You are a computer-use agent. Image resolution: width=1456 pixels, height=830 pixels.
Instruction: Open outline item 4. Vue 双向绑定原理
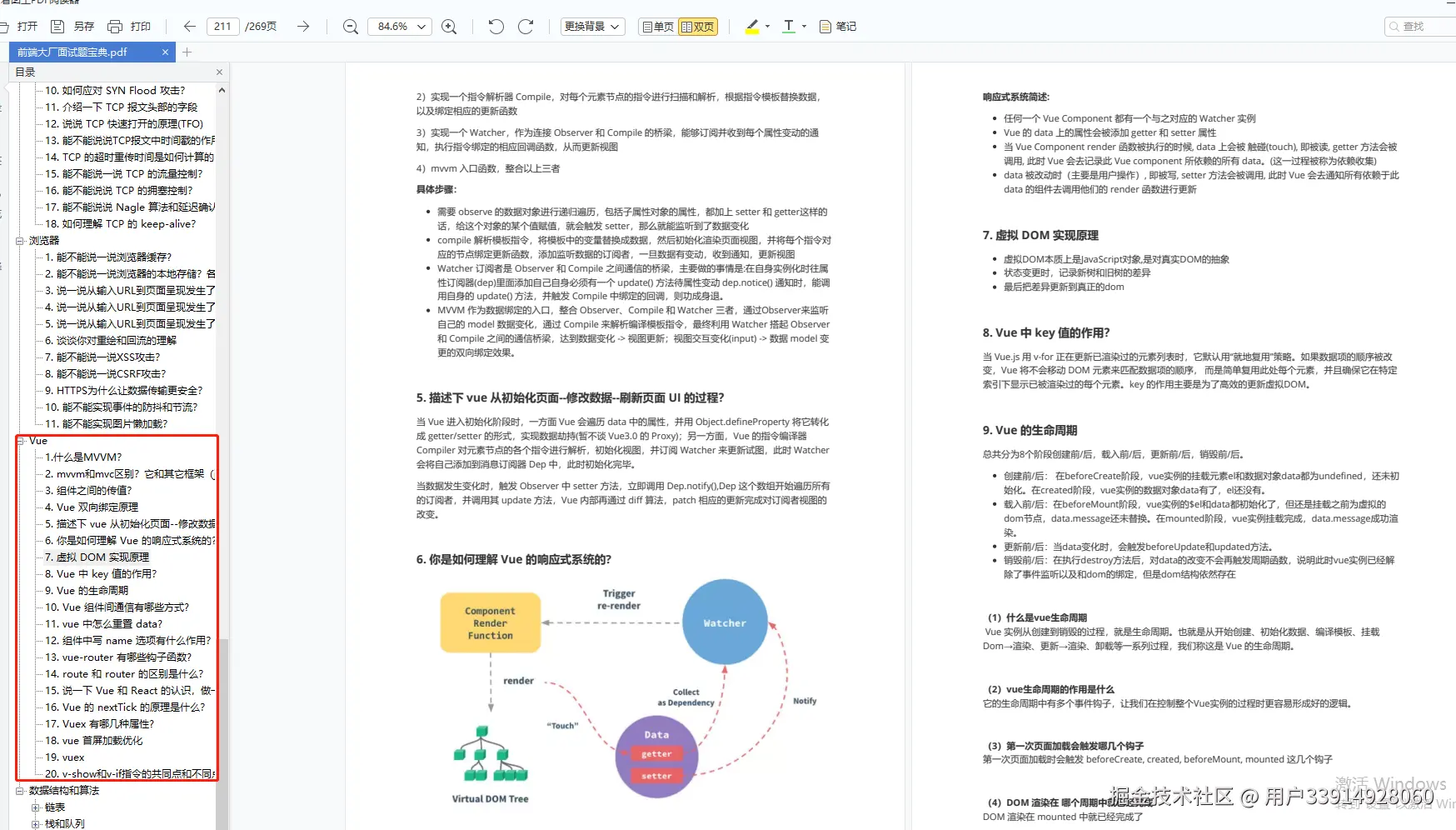coord(92,507)
